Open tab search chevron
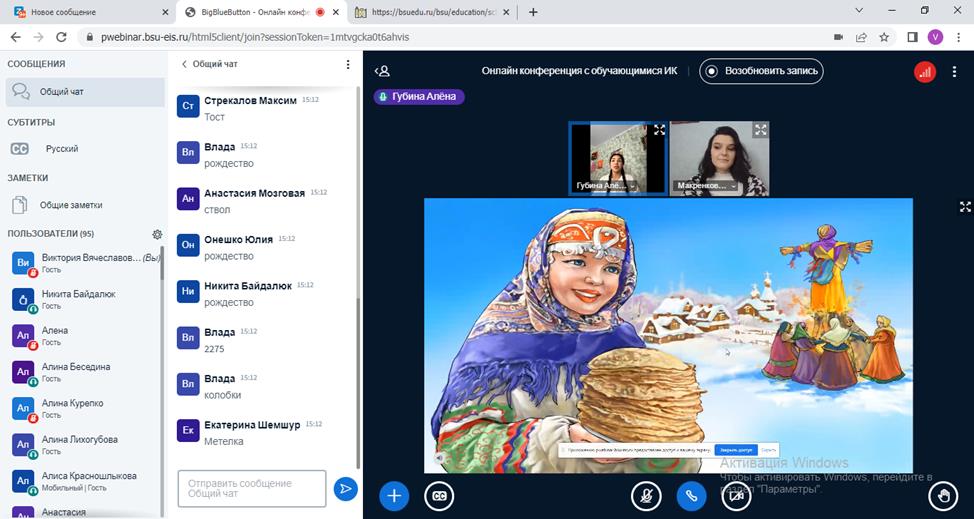 point(860,11)
